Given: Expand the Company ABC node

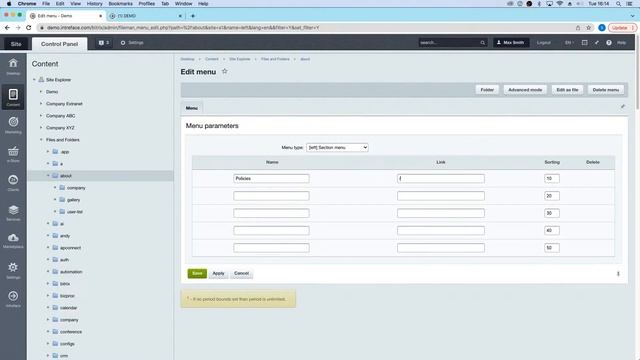Looking at the screenshot, I should [41, 116].
